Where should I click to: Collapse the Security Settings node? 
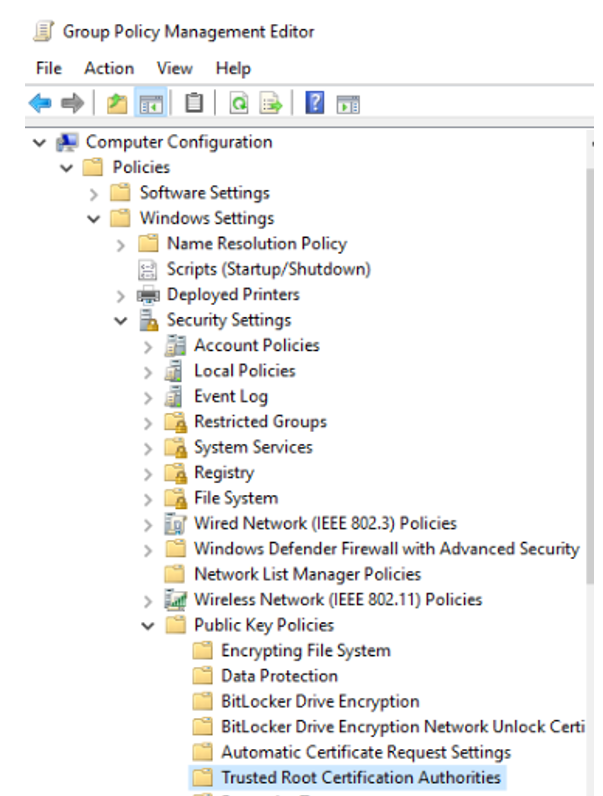[x=121, y=321]
